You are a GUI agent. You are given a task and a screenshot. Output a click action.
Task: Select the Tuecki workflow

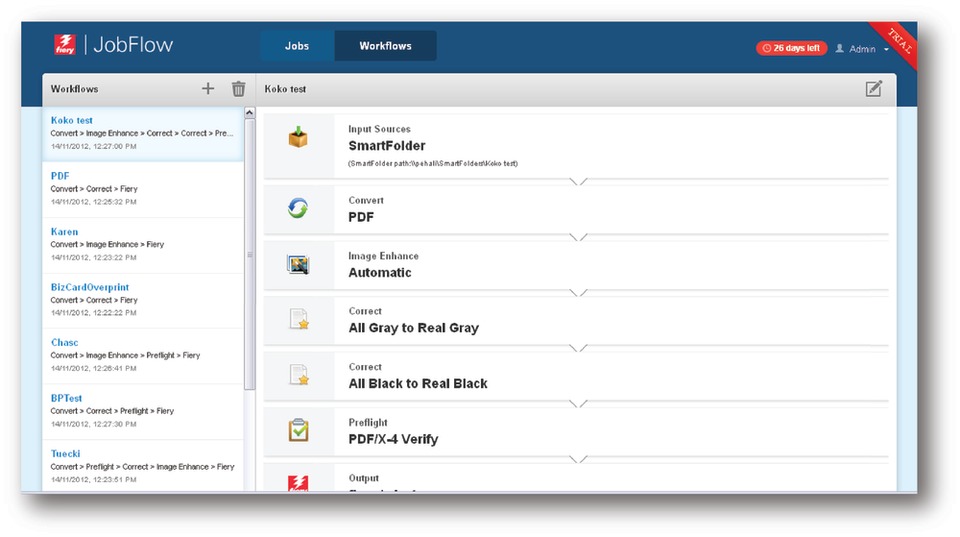coord(143,466)
